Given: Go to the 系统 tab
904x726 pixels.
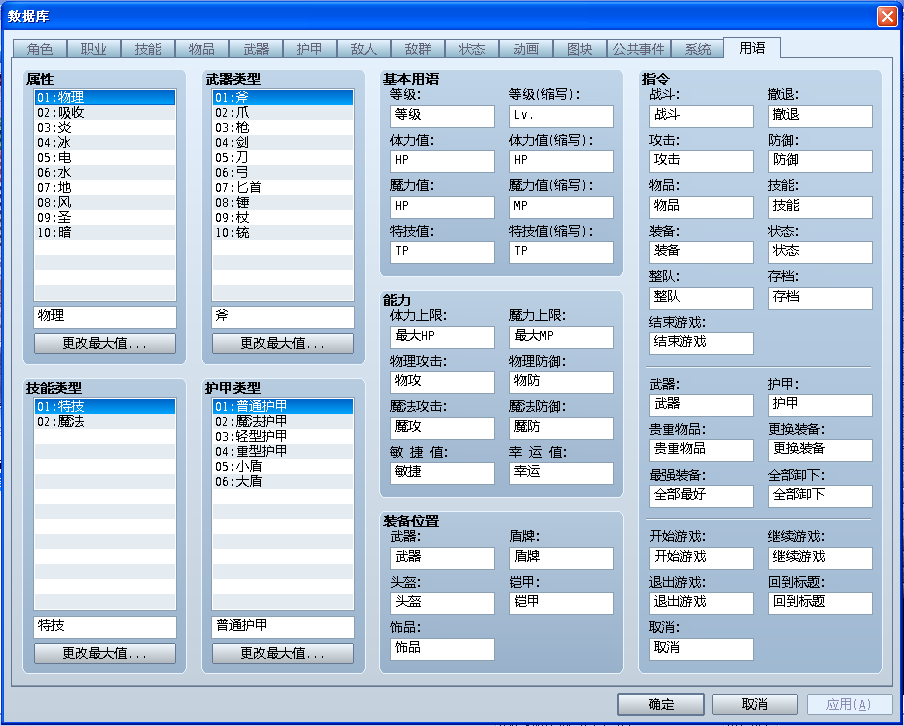Looking at the screenshot, I should (x=698, y=49).
